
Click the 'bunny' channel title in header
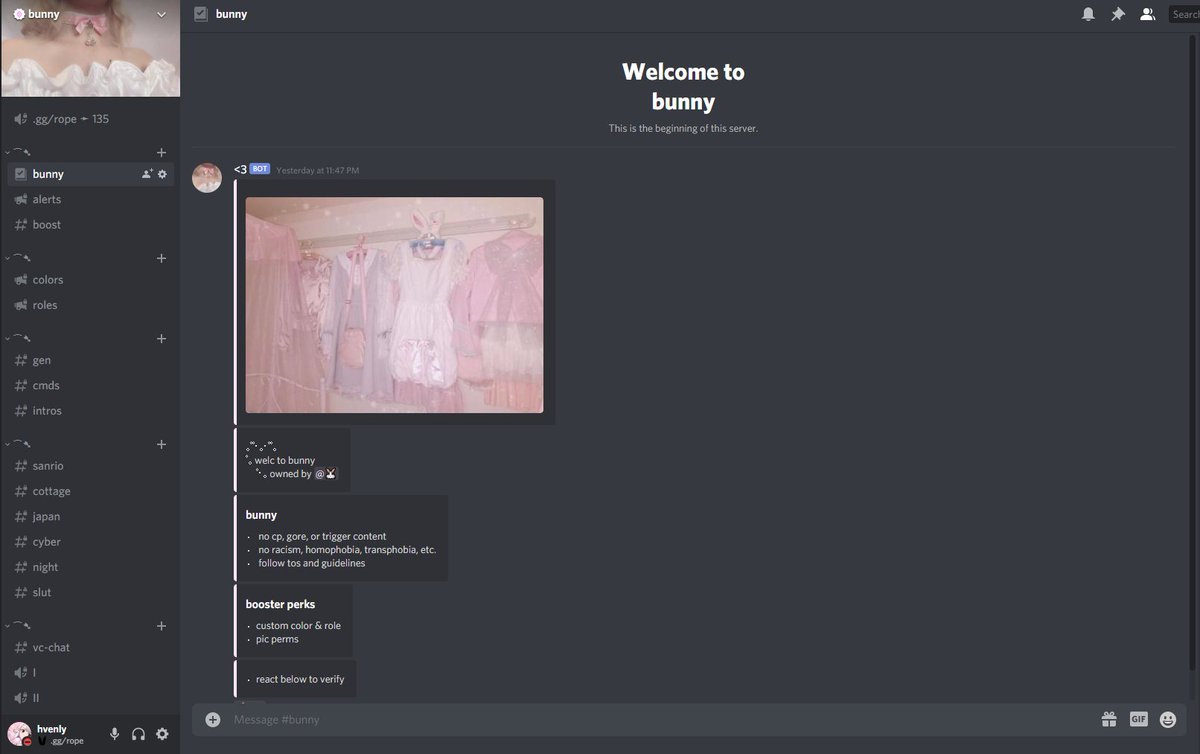[x=231, y=14]
